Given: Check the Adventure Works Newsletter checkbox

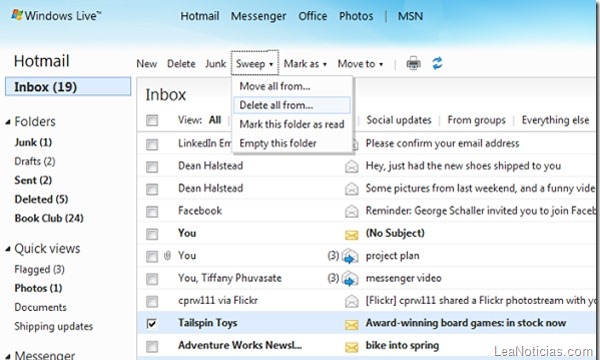Looking at the screenshot, I should (152, 346).
